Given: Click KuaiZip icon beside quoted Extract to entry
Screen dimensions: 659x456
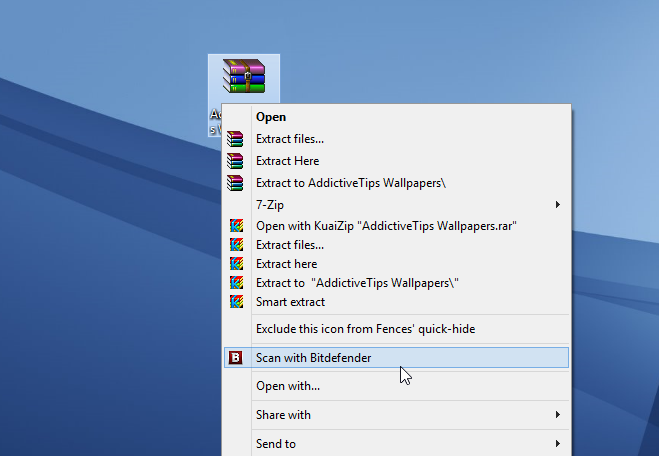Looking at the screenshot, I should [237, 282].
